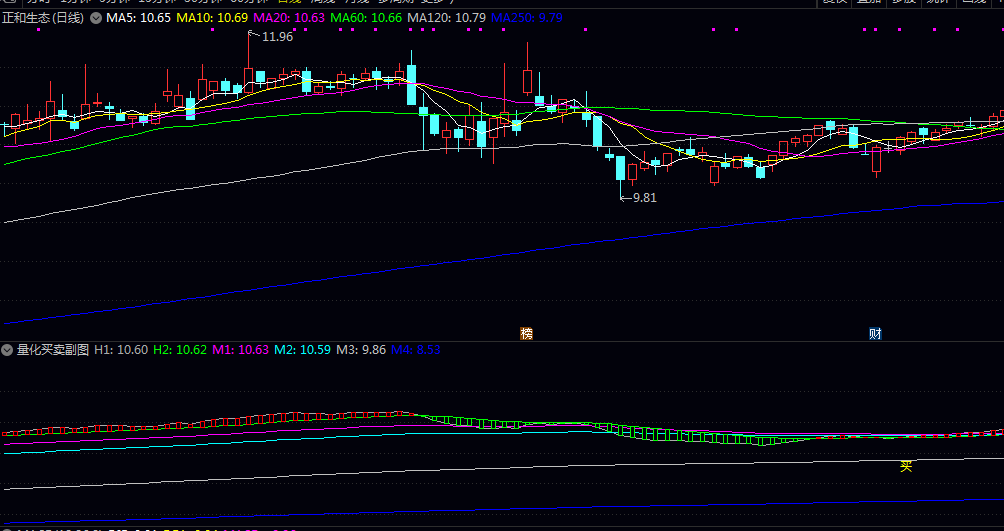The image size is (1004, 531).
Task: Click the 量化买卖副图 indicator name
Action: (52, 350)
